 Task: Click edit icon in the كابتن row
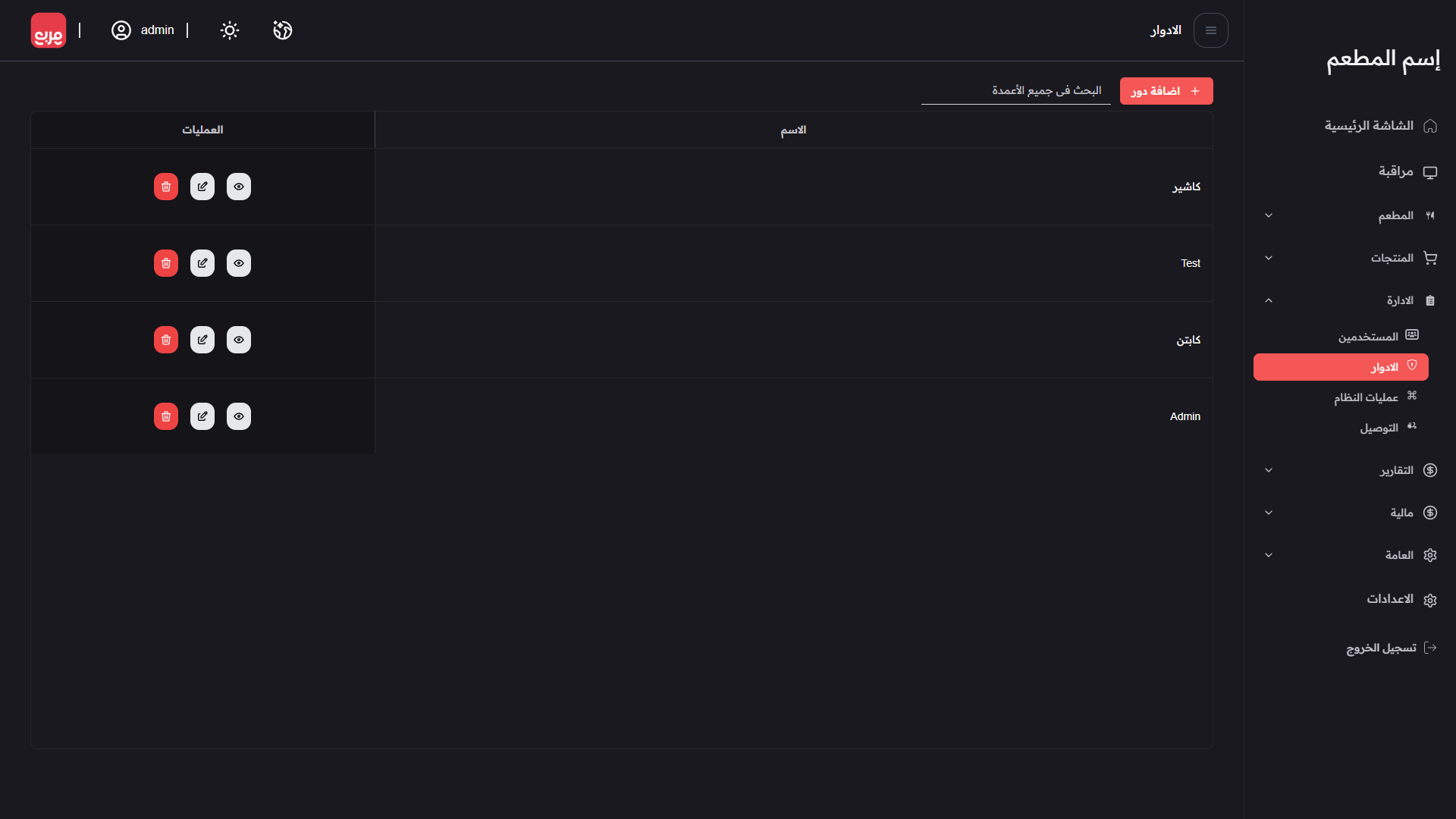202,340
